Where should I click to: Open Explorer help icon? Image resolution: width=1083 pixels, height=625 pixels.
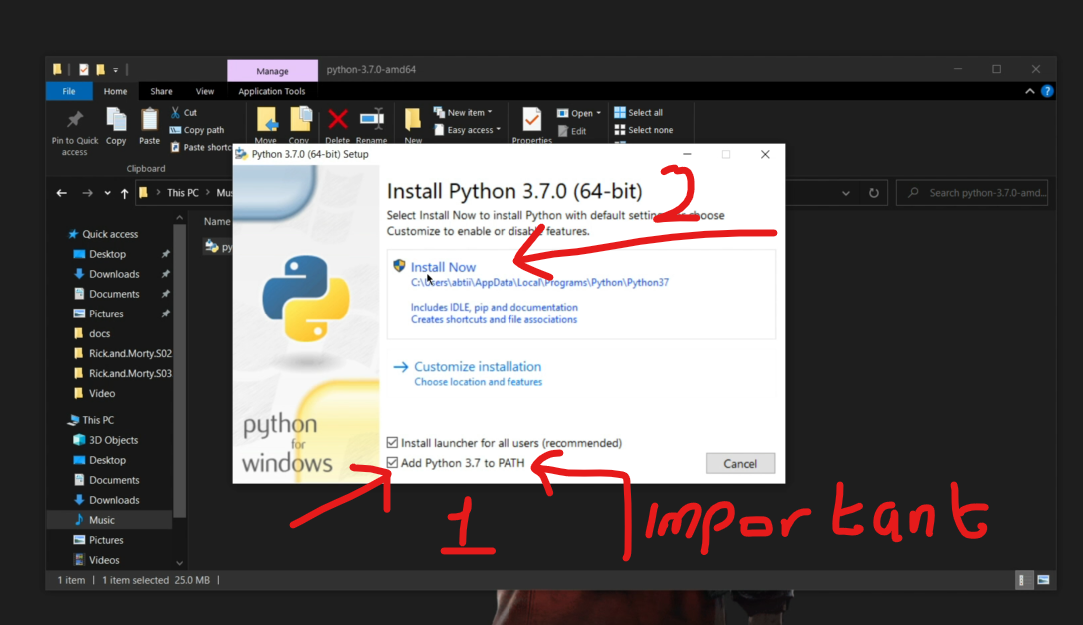[1047, 91]
